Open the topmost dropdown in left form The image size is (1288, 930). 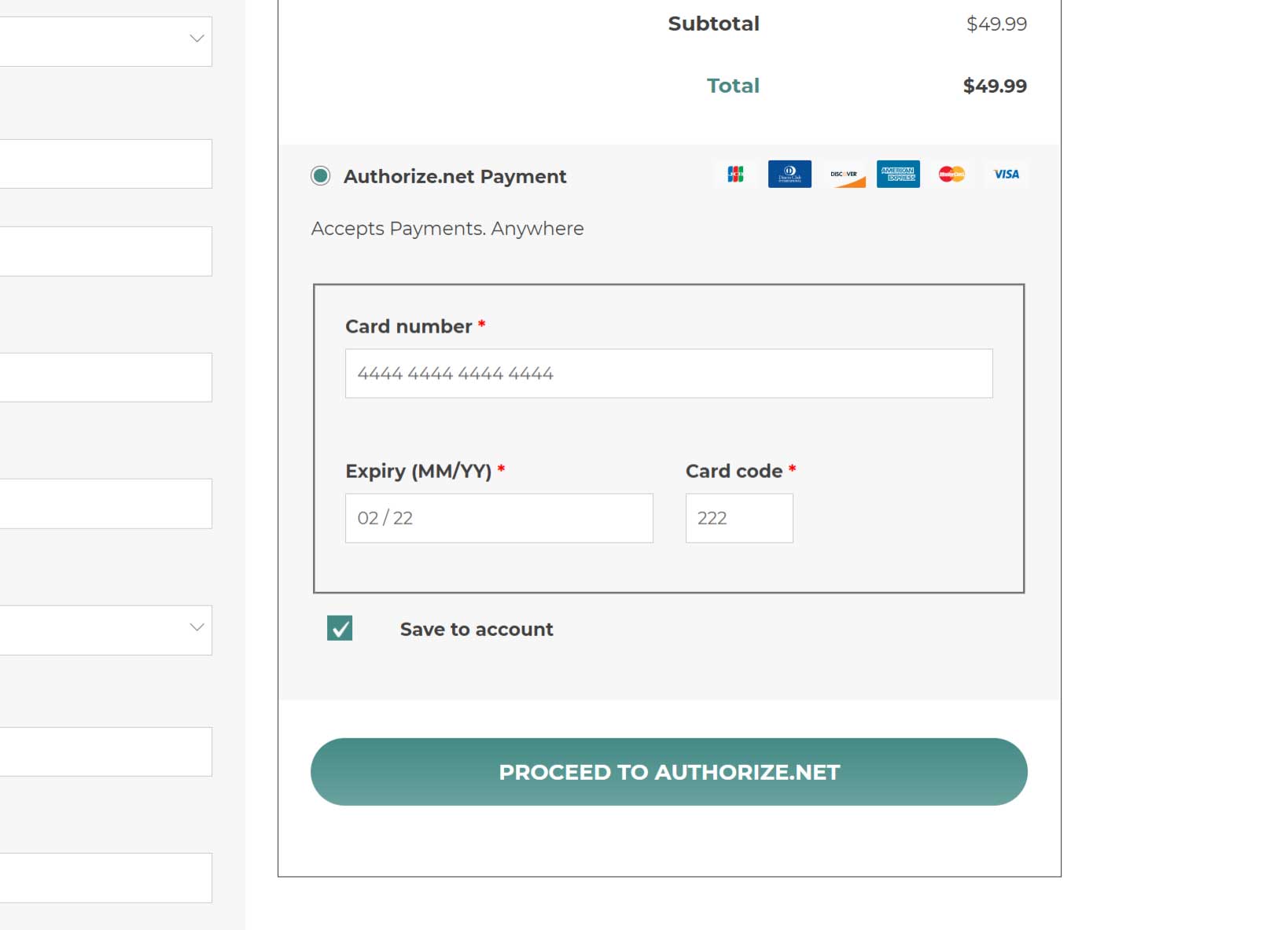point(105,40)
